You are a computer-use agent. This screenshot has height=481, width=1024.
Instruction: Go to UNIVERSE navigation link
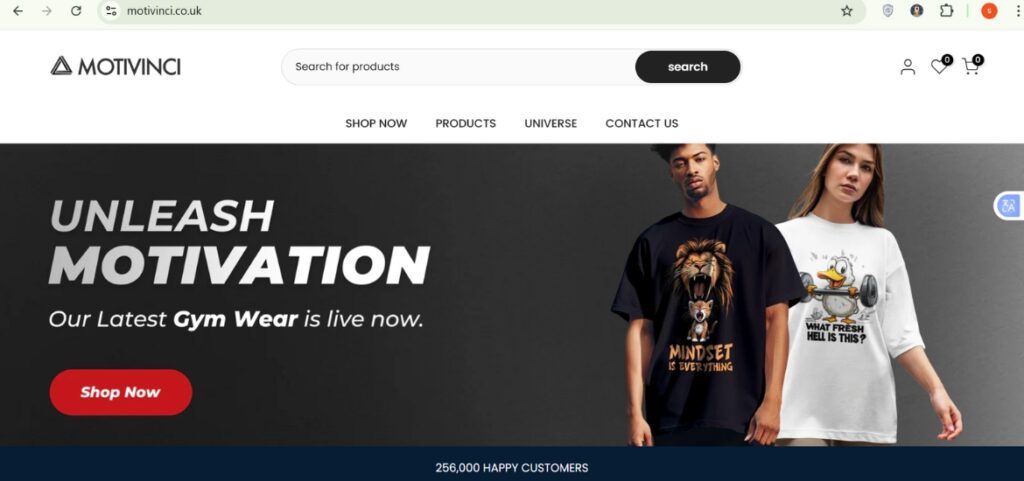point(551,123)
